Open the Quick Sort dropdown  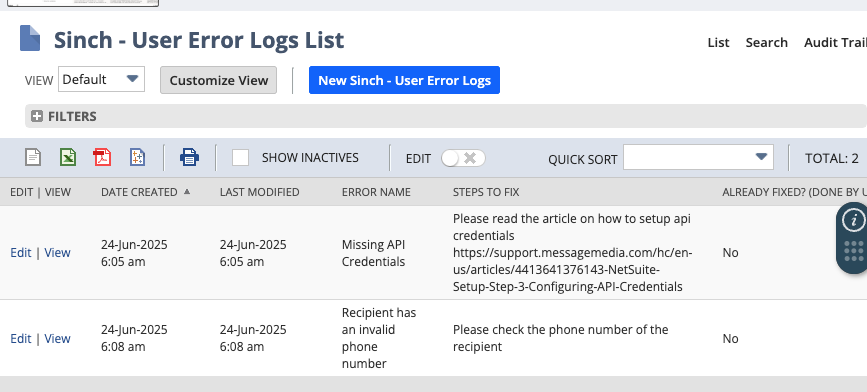698,158
